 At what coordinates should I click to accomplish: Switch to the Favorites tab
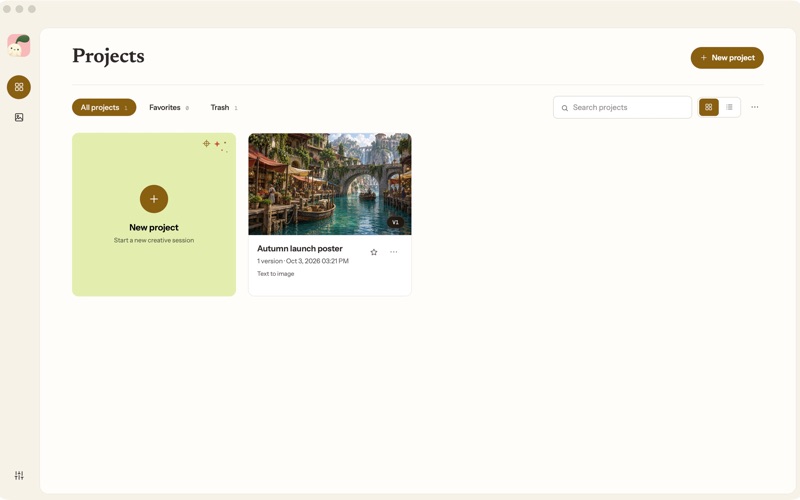pos(169,107)
